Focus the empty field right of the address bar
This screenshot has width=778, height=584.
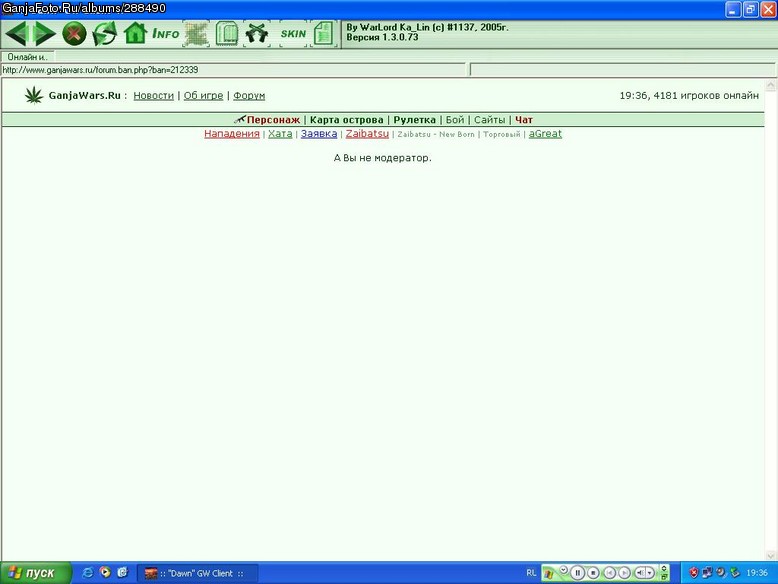[622, 70]
